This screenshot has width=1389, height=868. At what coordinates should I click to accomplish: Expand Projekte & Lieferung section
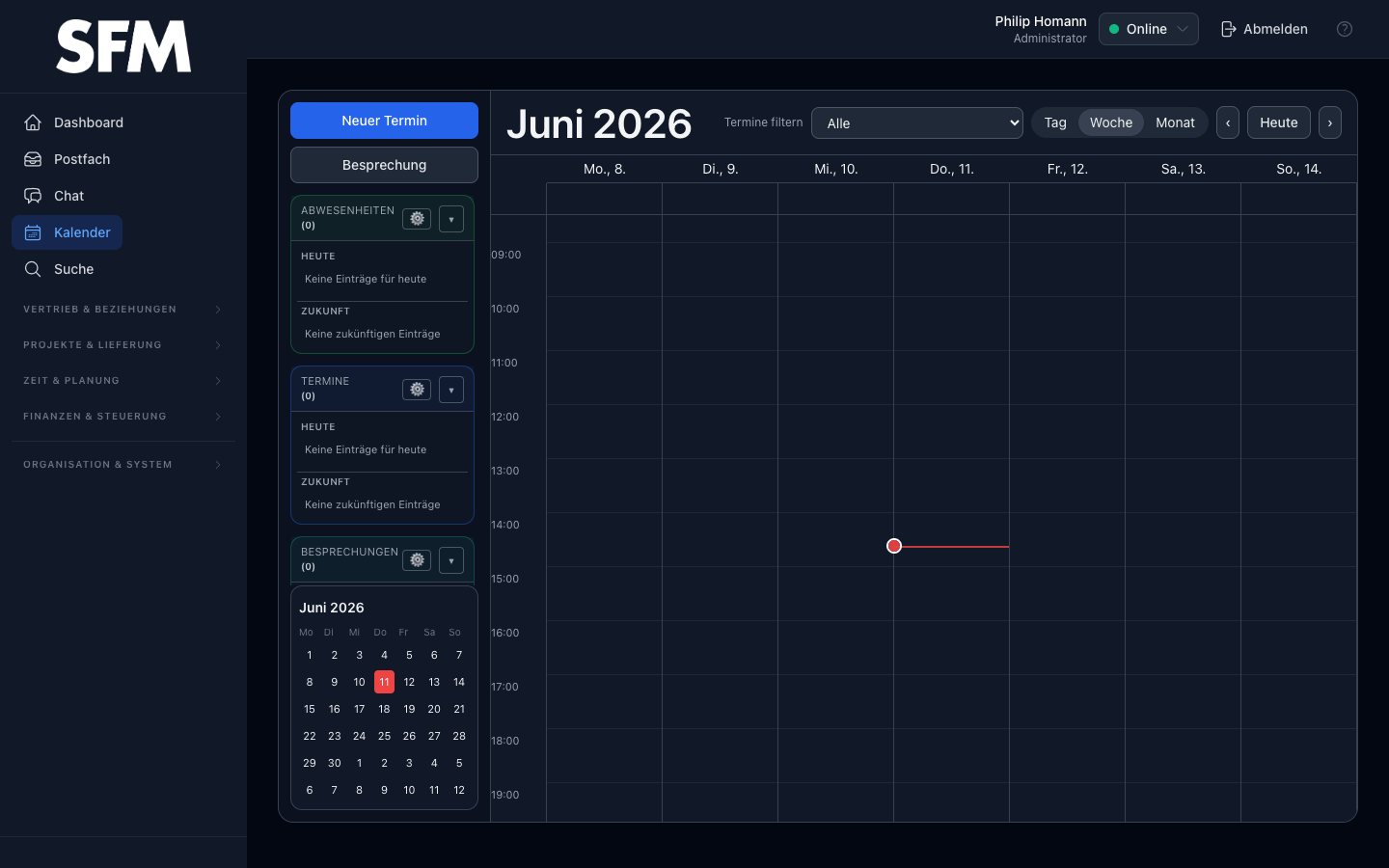point(123,345)
